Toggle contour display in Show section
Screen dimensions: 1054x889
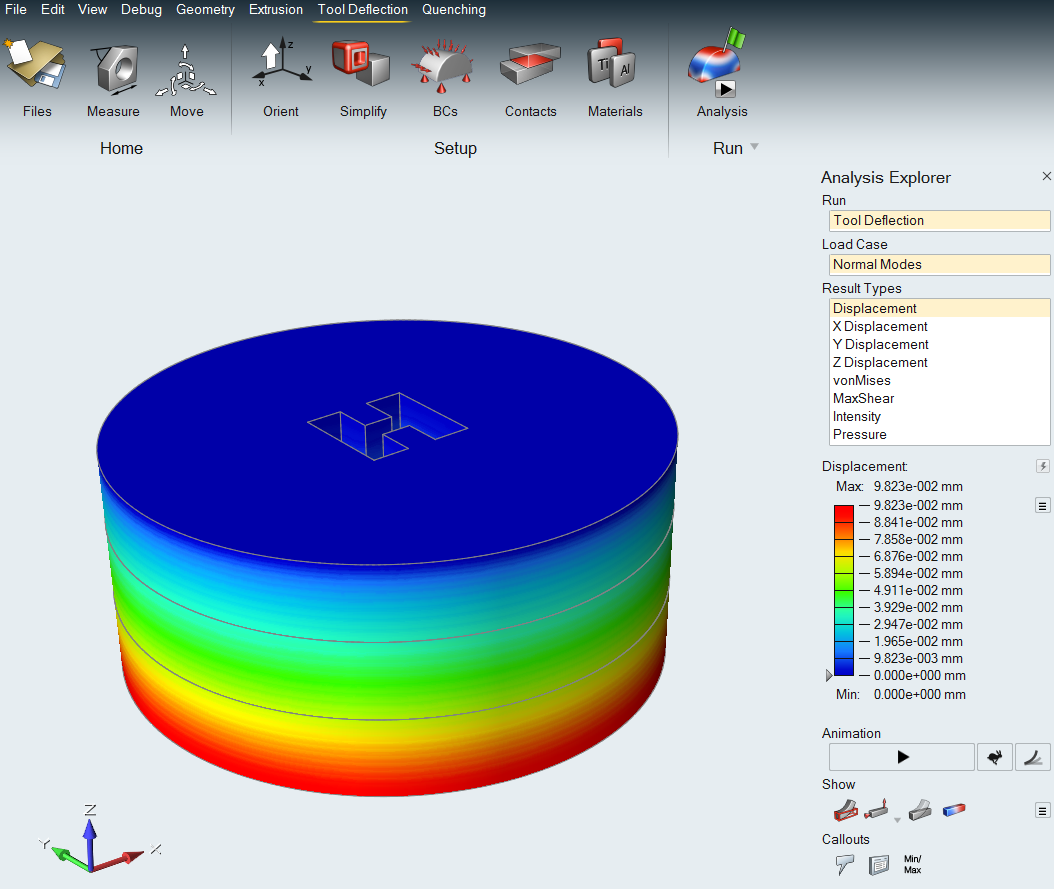pos(954,810)
